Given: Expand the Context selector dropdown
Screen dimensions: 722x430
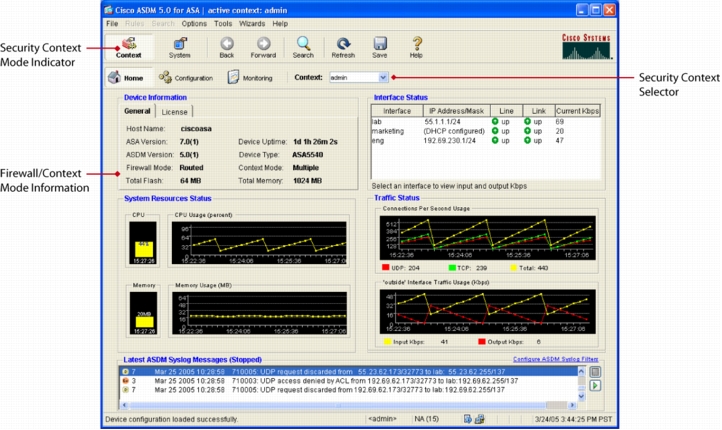Looking at the screenshot, I should coord(383,78).
